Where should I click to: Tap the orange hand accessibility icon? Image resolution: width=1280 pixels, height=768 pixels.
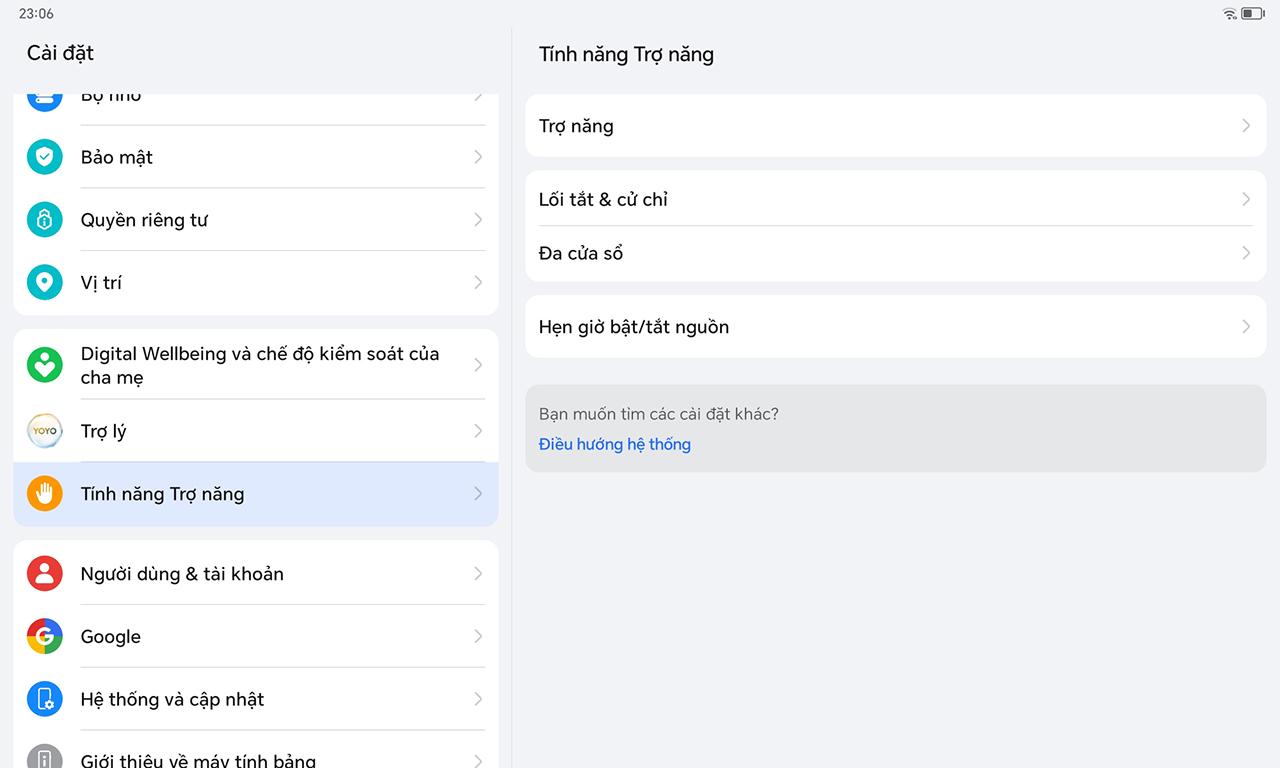(x=44, y=494)
